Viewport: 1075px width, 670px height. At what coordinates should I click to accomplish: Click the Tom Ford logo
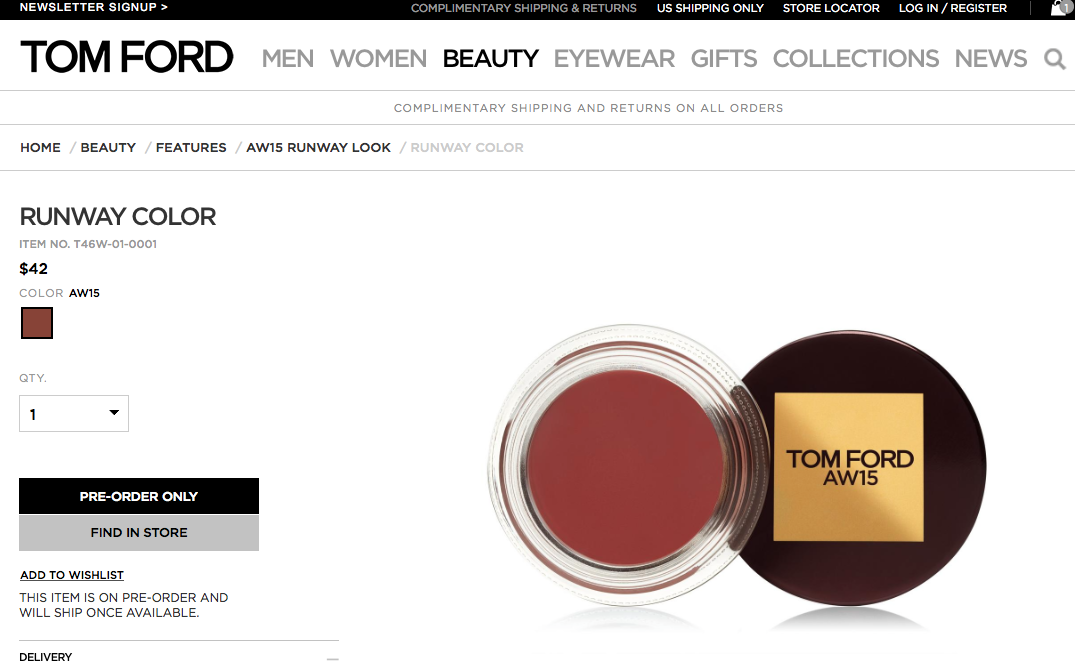(x=127, y=57)
